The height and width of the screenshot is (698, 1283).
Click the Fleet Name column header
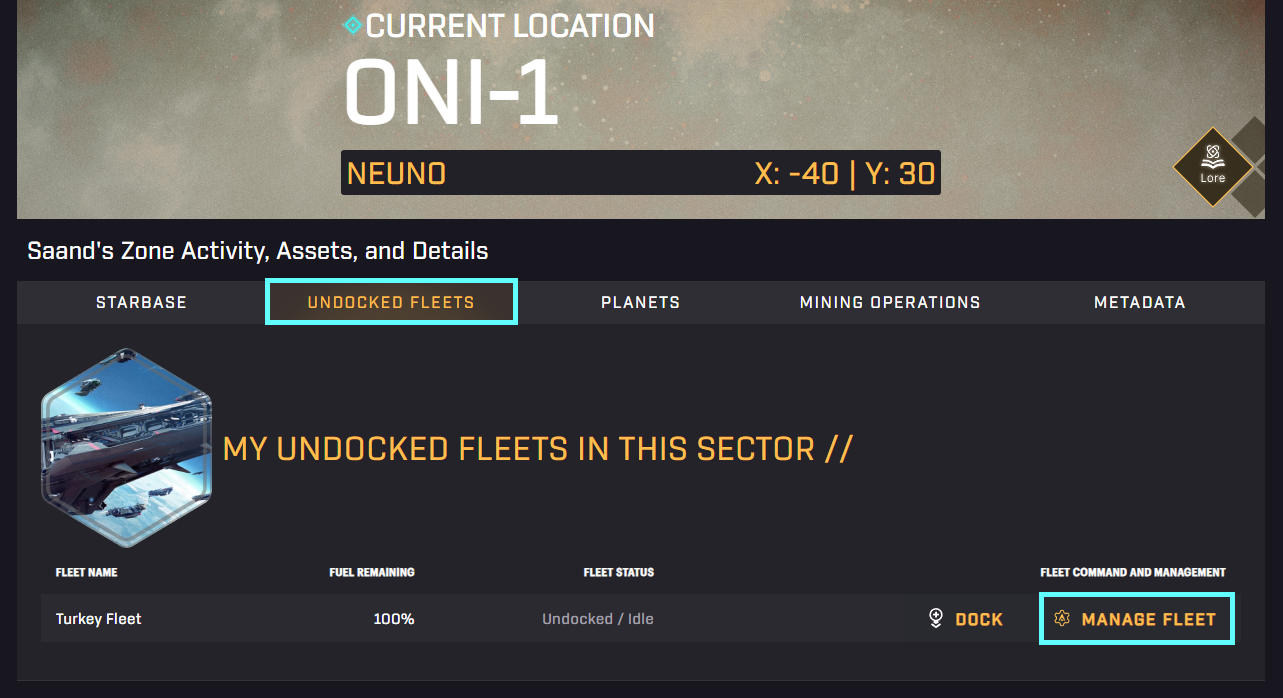(86, 573)
